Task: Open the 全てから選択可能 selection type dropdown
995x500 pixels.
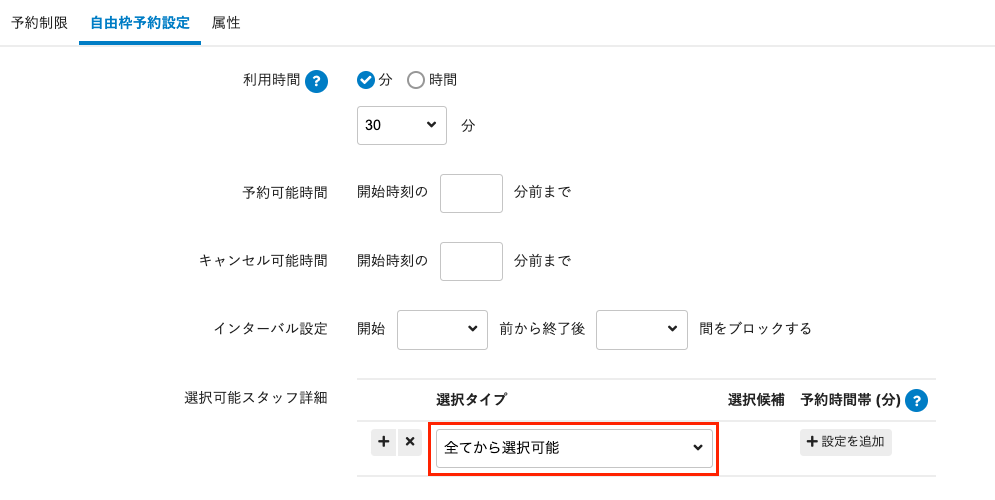Action: tap(574, 448)
